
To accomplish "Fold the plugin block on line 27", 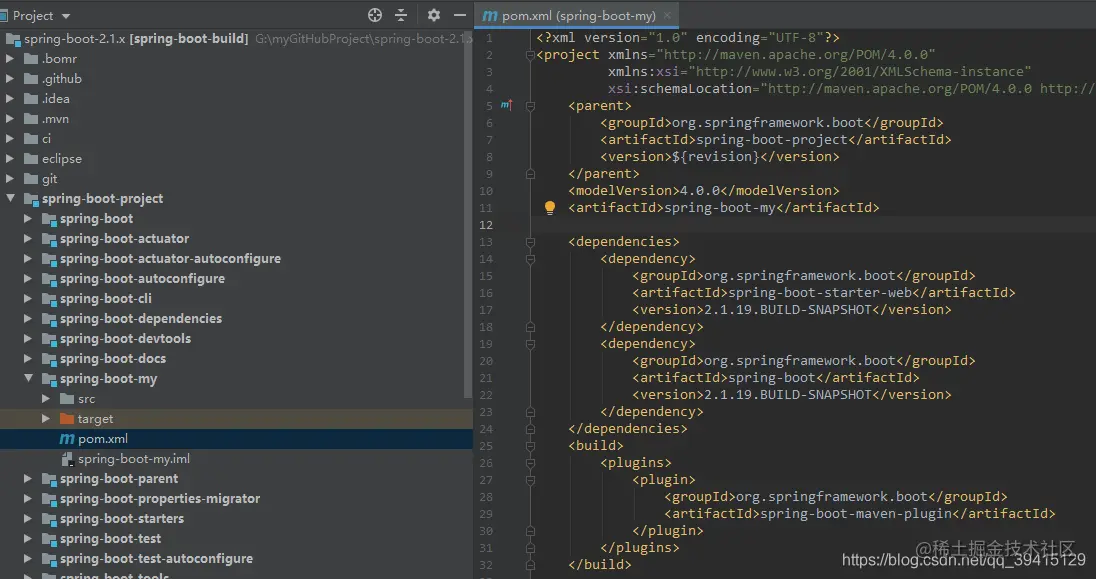I will coord(530,480).
